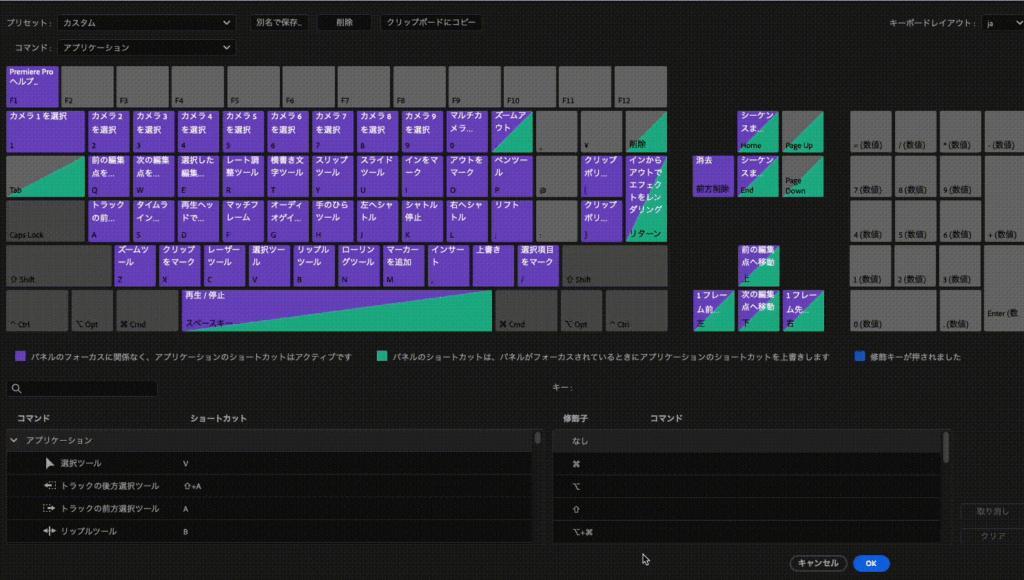Open the コマンド dropdown showing アプリケーション

click(x=146, y=48)
